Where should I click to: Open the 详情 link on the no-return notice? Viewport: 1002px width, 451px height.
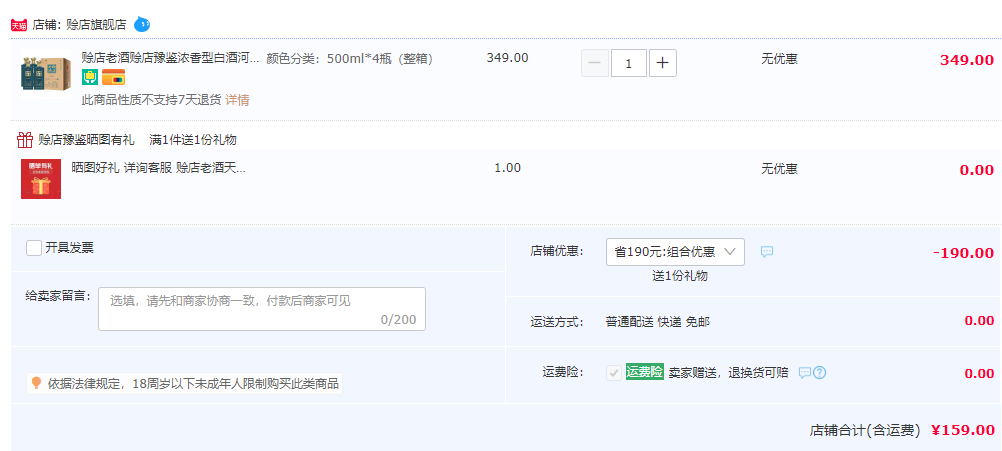point(237,100)
